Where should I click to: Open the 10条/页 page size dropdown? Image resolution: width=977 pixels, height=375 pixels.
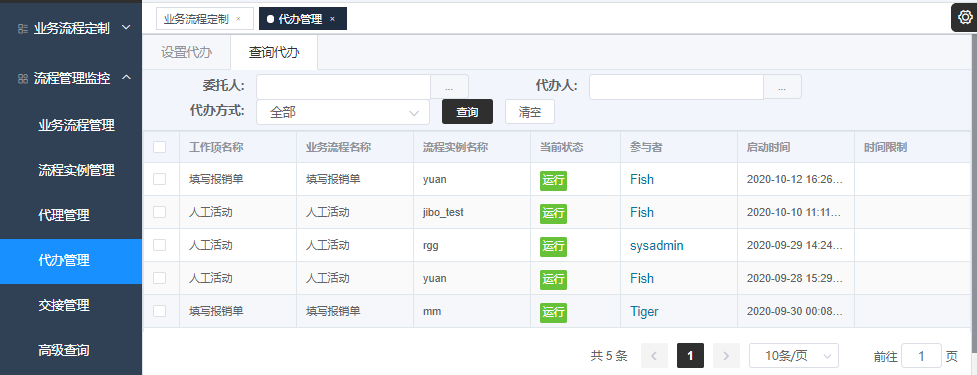(x=794, y=356)
